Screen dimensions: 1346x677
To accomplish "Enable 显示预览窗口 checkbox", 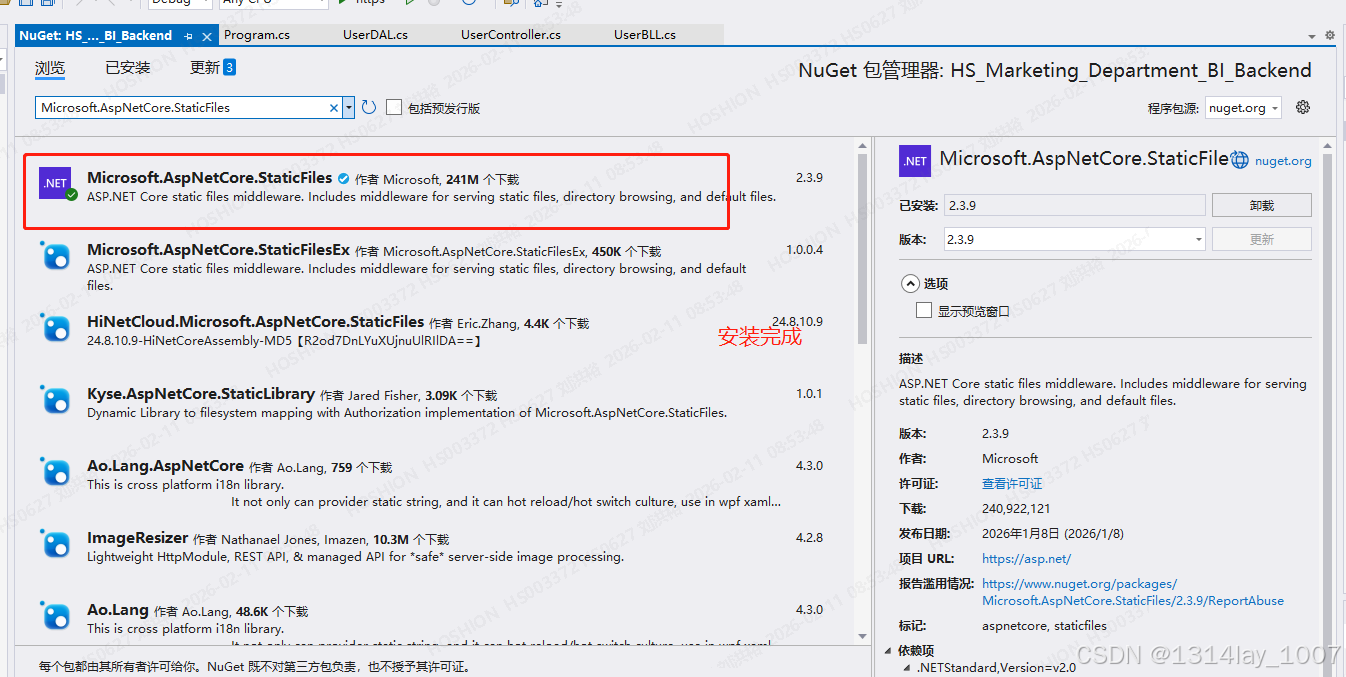I will [924, 311].
